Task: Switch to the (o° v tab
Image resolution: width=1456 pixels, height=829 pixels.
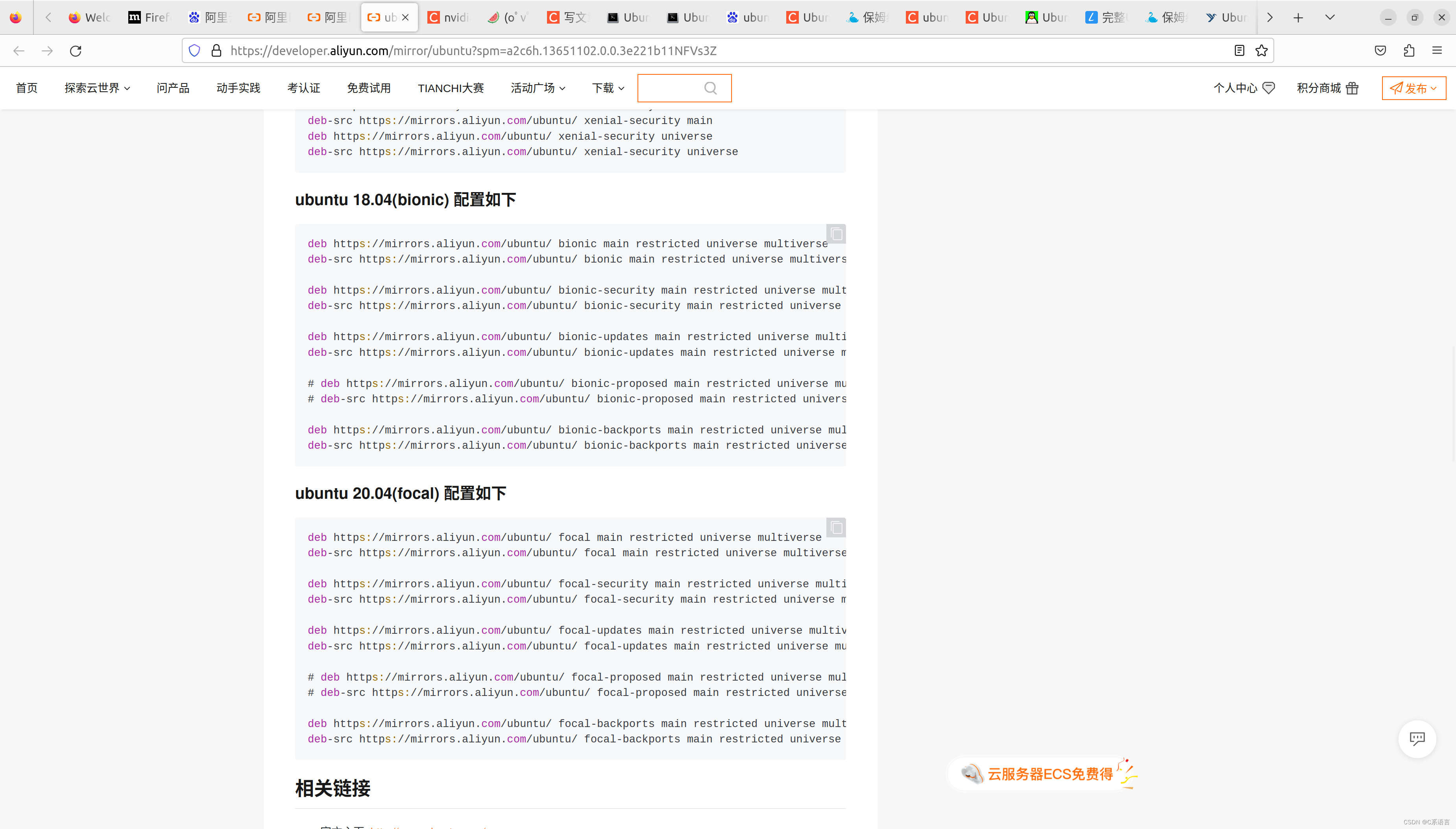Action: point(508,18)
